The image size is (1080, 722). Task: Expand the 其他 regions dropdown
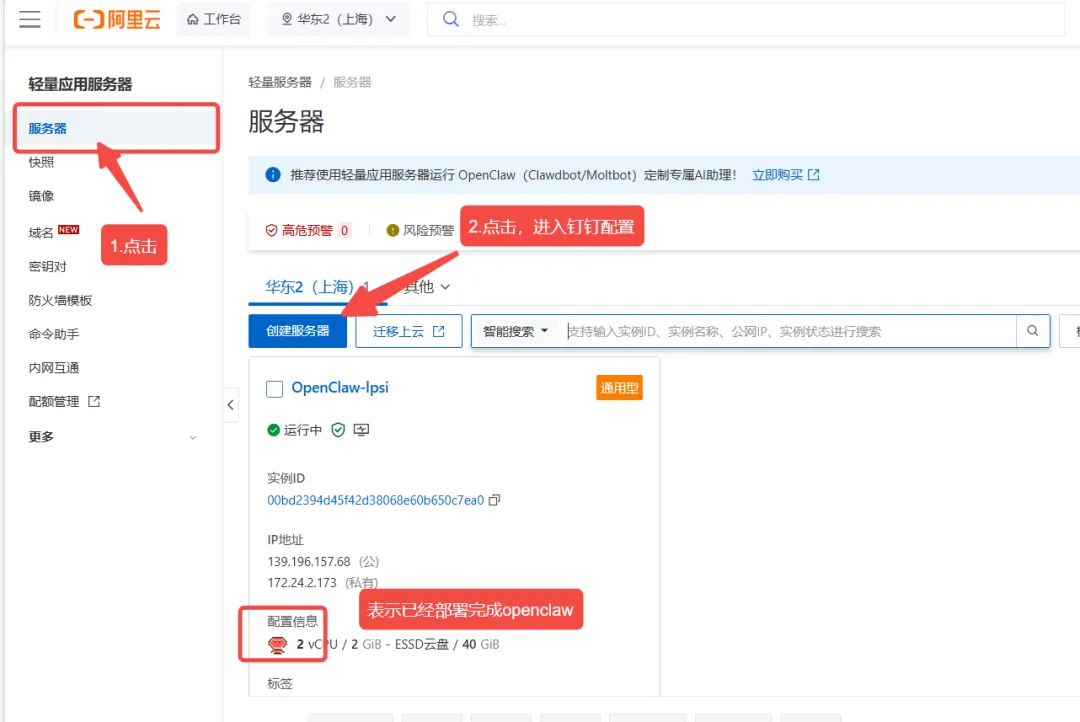click(x=427, y=287)
